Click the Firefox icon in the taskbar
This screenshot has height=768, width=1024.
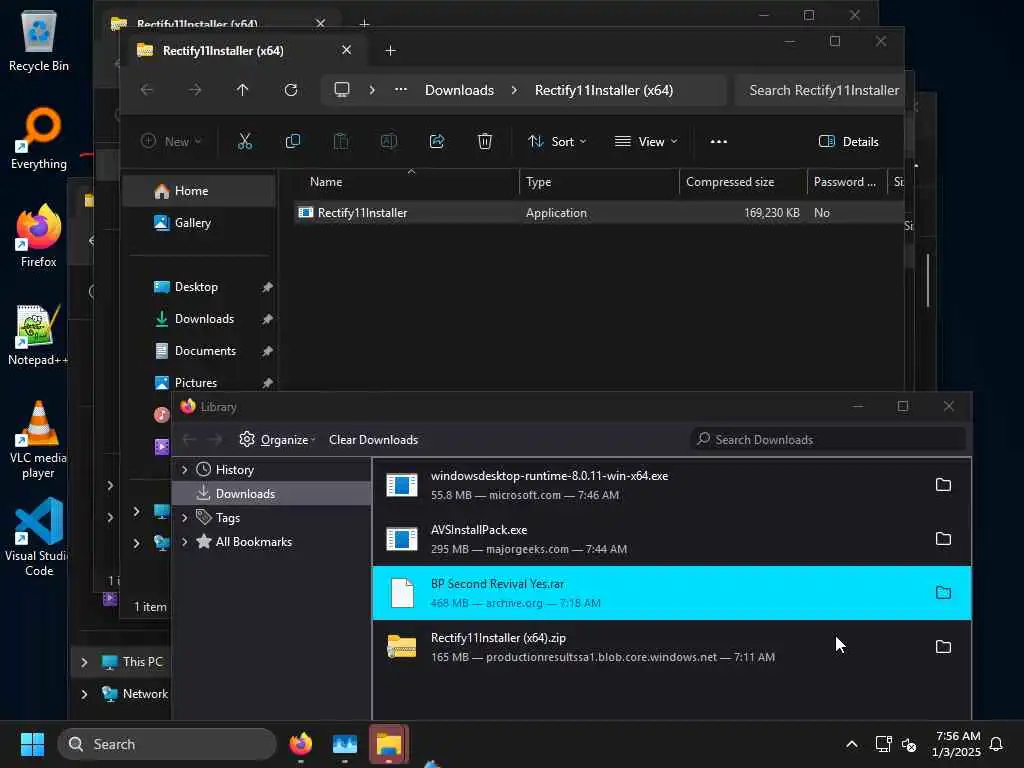(300, 744)
